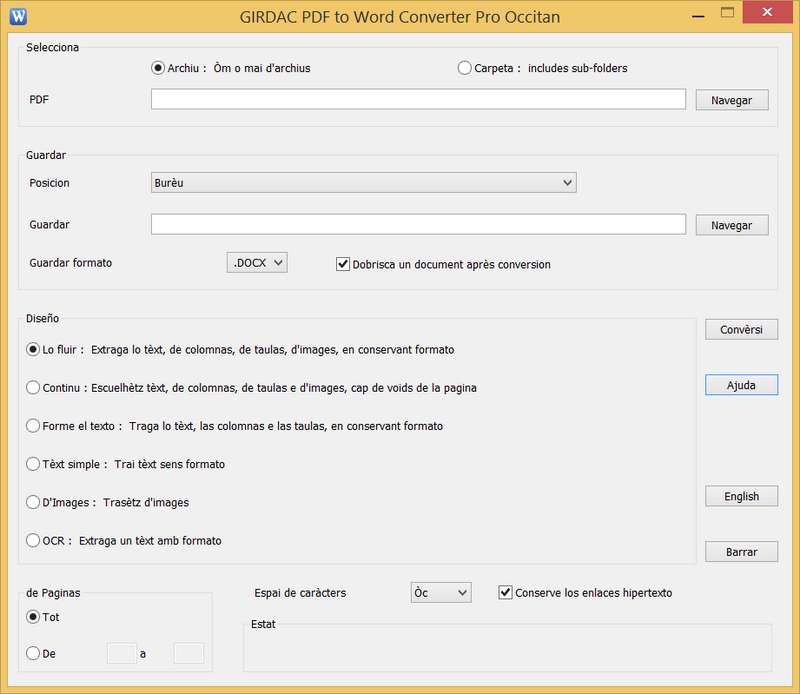800x694 pixels.
Task: Click the GIRDAC app icon in title bar
Action: pyautogui.click(x=18, y=16)
